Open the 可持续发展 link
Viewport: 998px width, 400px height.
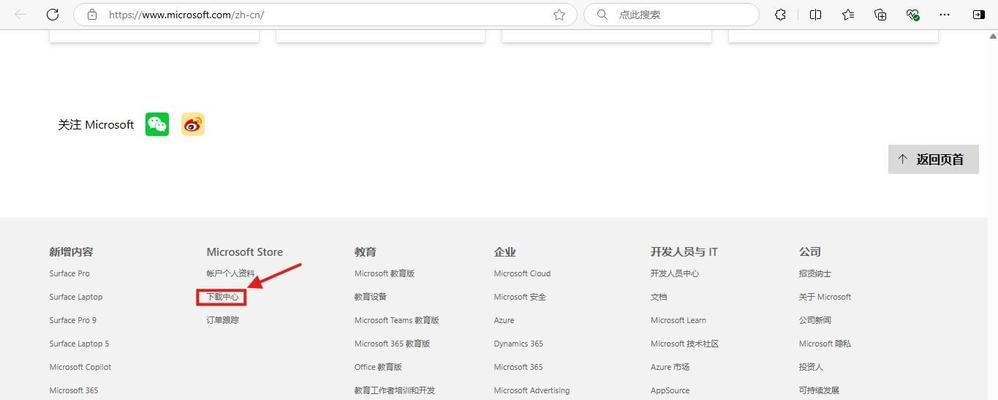click(x=819, y=390)
